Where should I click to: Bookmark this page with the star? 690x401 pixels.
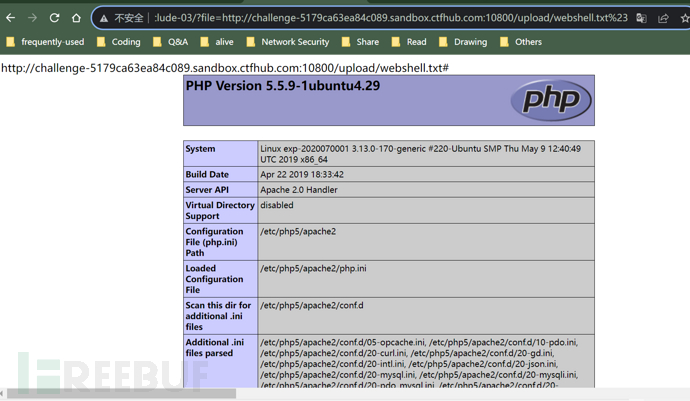684,18
